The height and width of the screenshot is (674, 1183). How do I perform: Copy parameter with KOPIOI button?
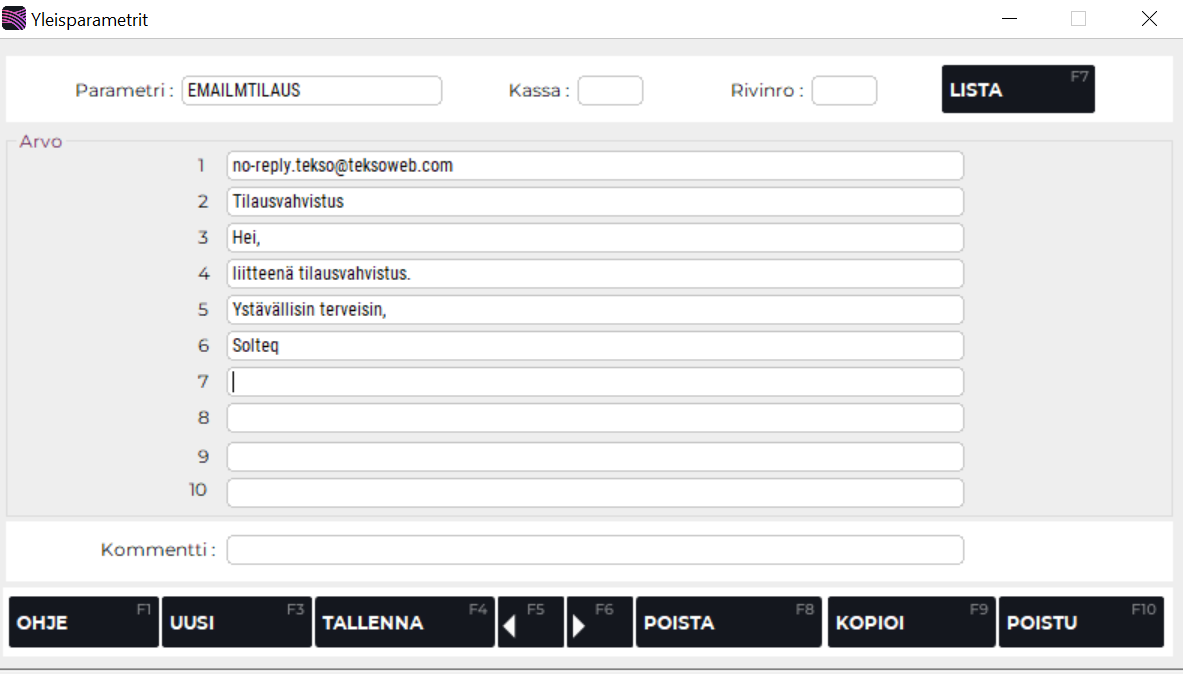point(911,622)
